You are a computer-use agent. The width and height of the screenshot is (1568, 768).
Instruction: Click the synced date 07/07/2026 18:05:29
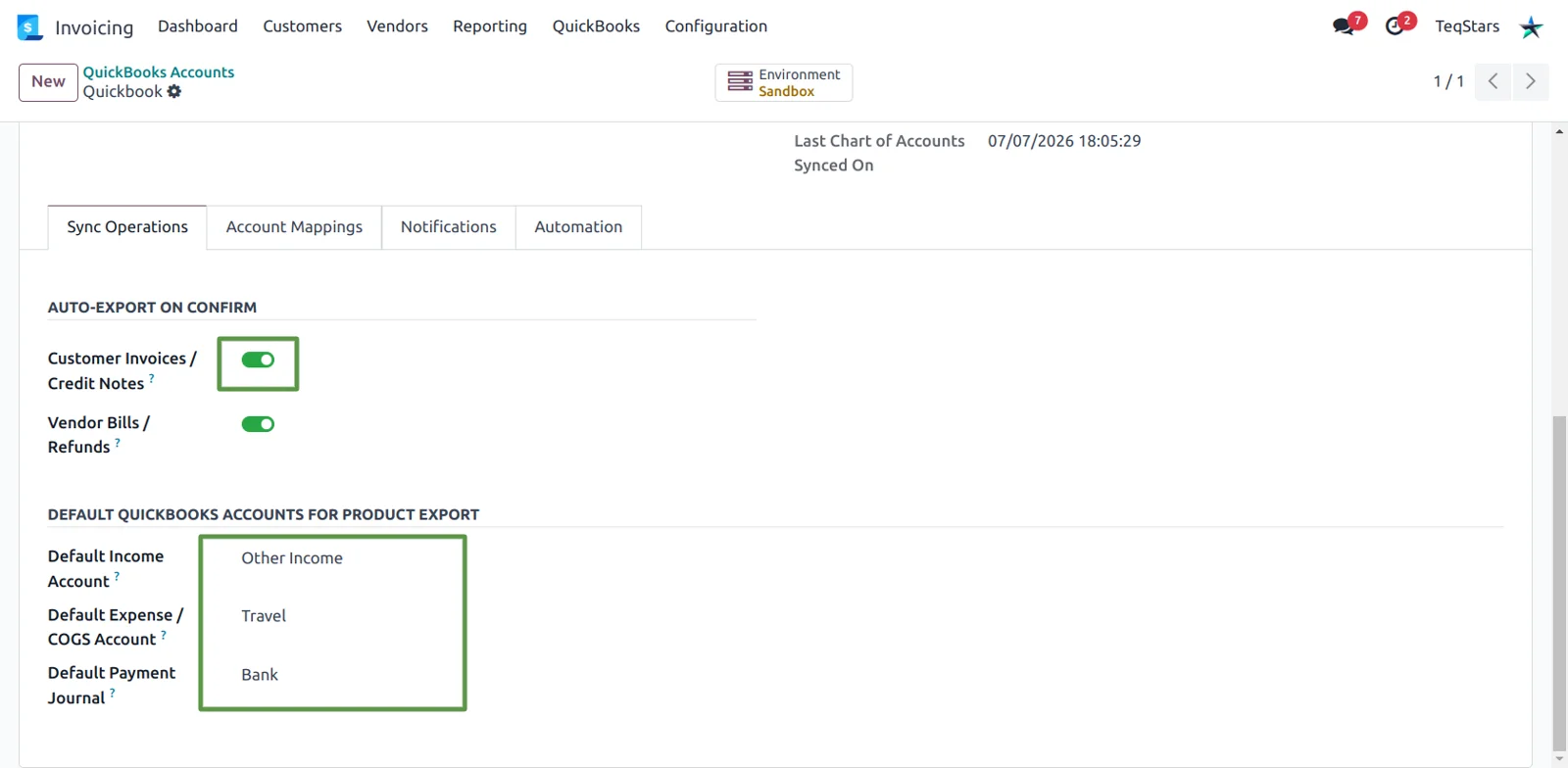tap(1064, 141)
